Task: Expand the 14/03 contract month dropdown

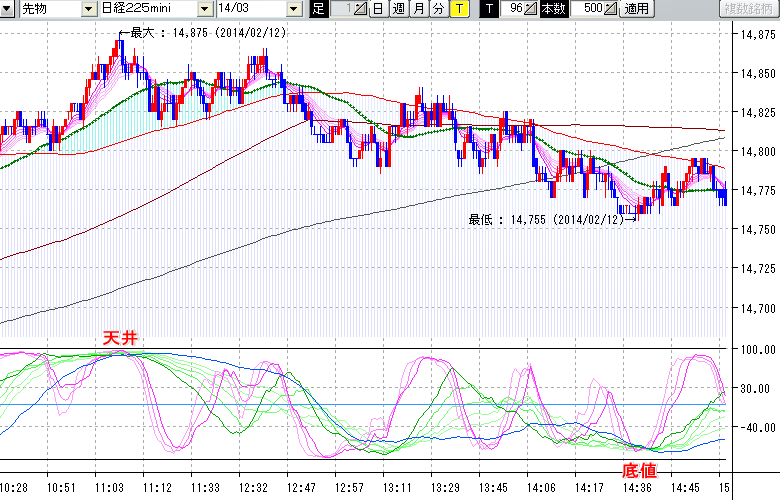Action: click(293, 9)
